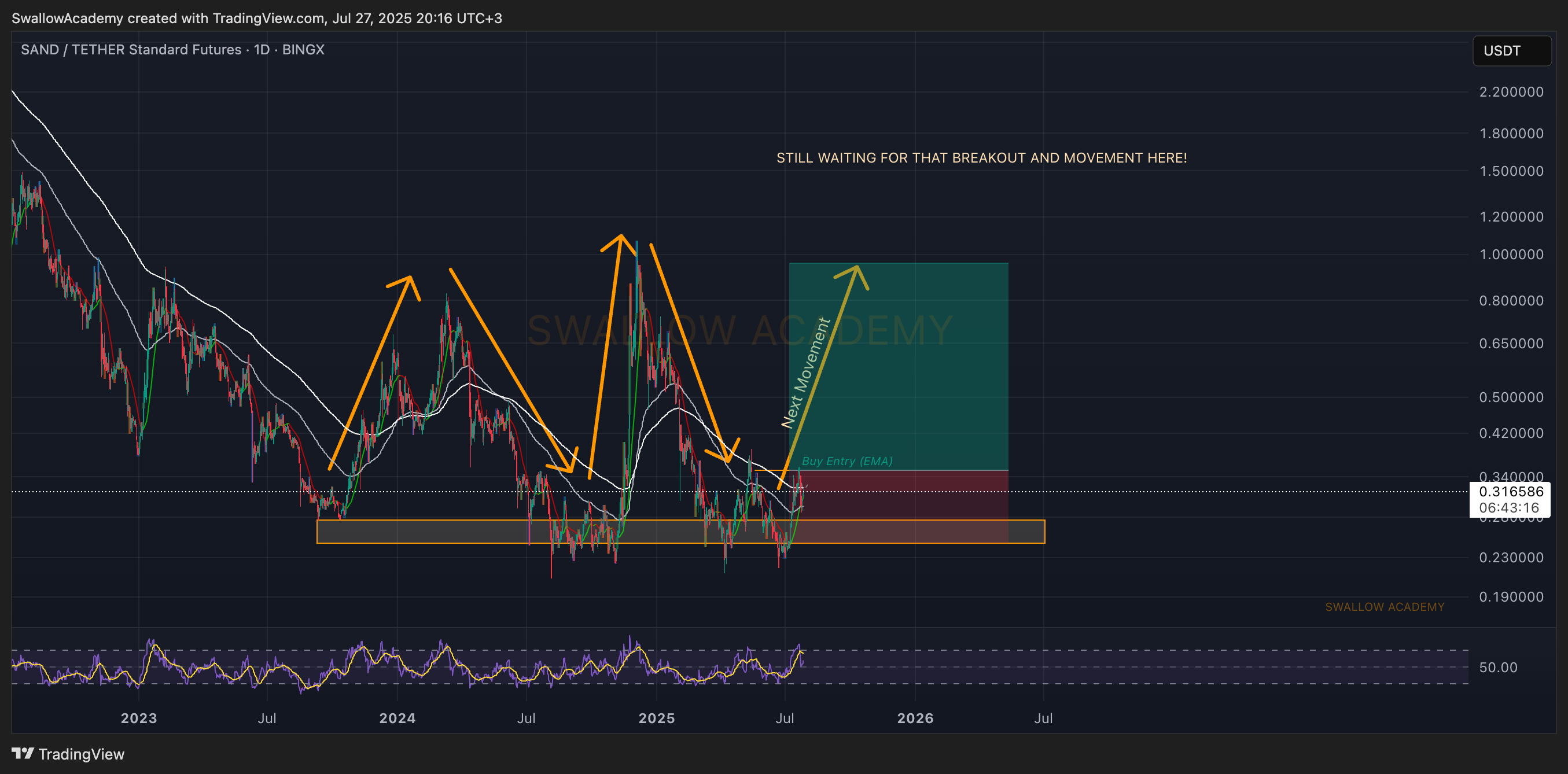The width and height of the screenshot is (1568, 774).
Task: Click the 0.650000 price axis label
Action: [1511, 343]
